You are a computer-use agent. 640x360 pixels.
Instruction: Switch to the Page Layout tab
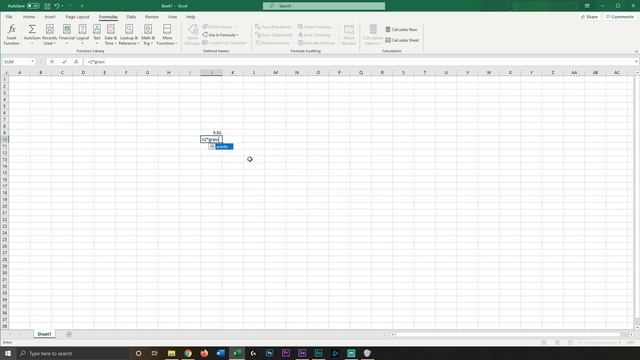(x=77, y=17)
